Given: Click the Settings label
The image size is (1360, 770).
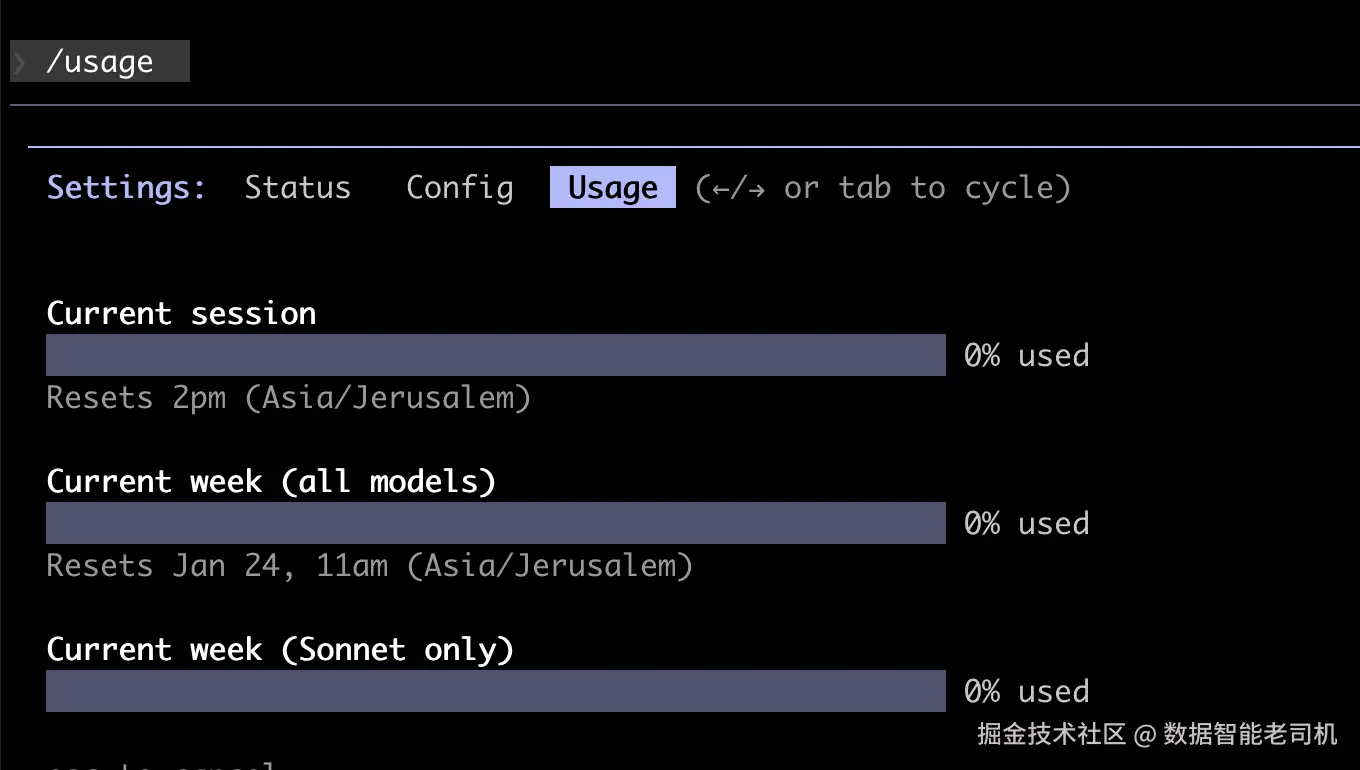Looking at the screenshot, I should (127, 188).
